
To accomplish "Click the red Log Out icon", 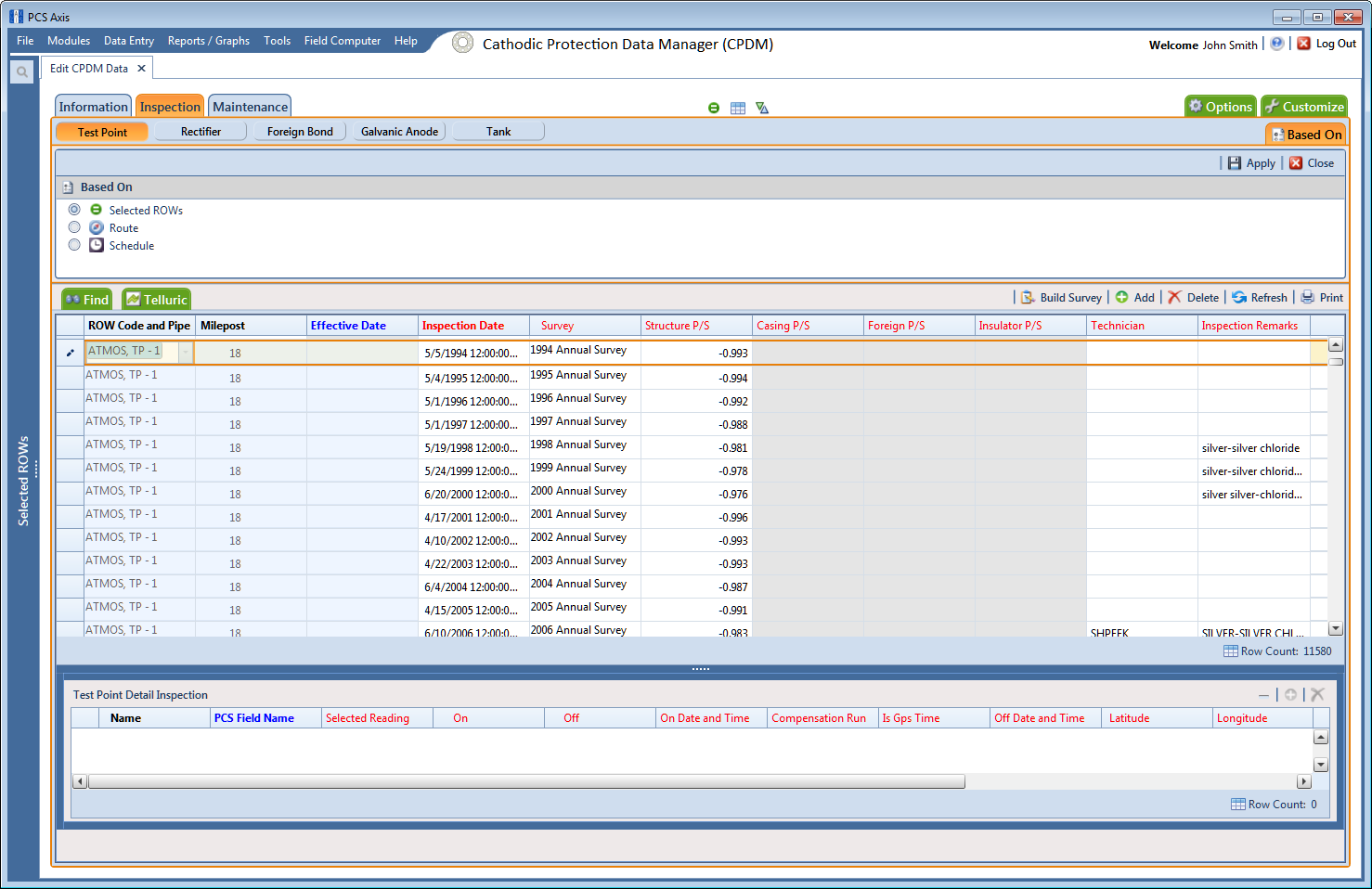I will pos(1303,44).
